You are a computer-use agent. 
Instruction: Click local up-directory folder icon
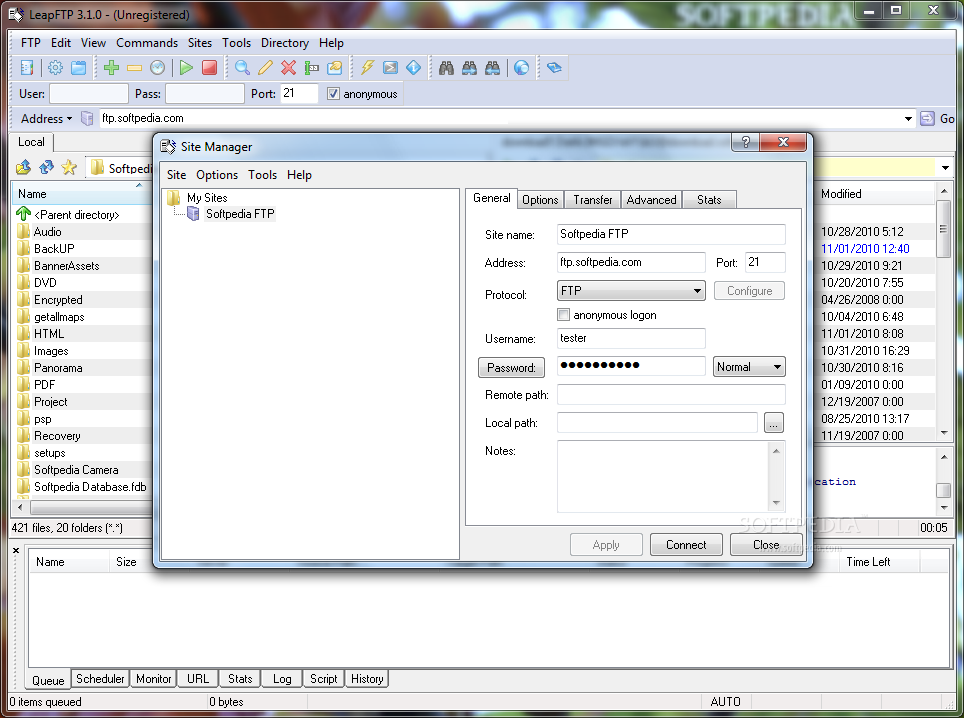(x=23, y=167)
